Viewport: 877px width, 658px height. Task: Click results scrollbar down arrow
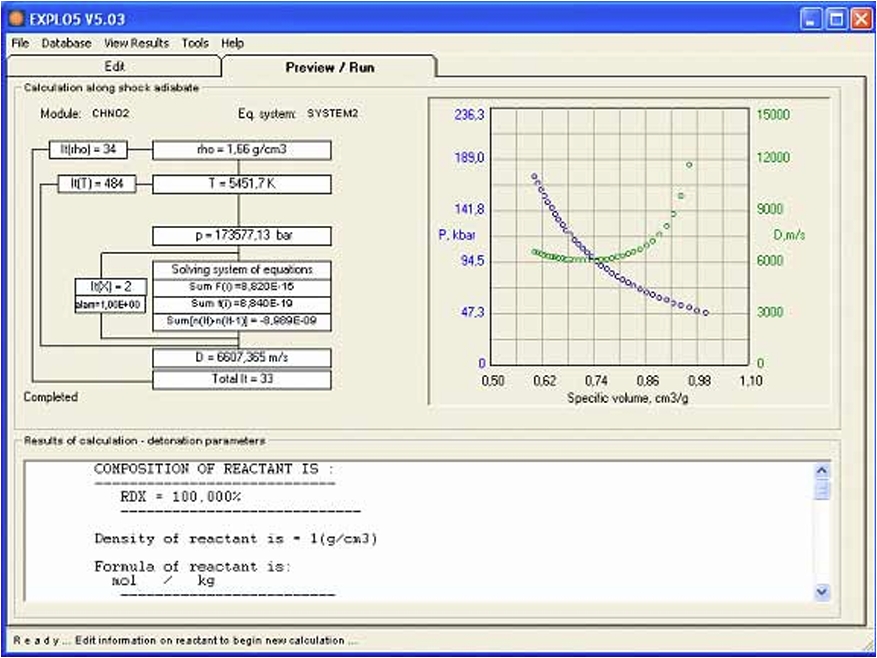[x=822, y=591]
